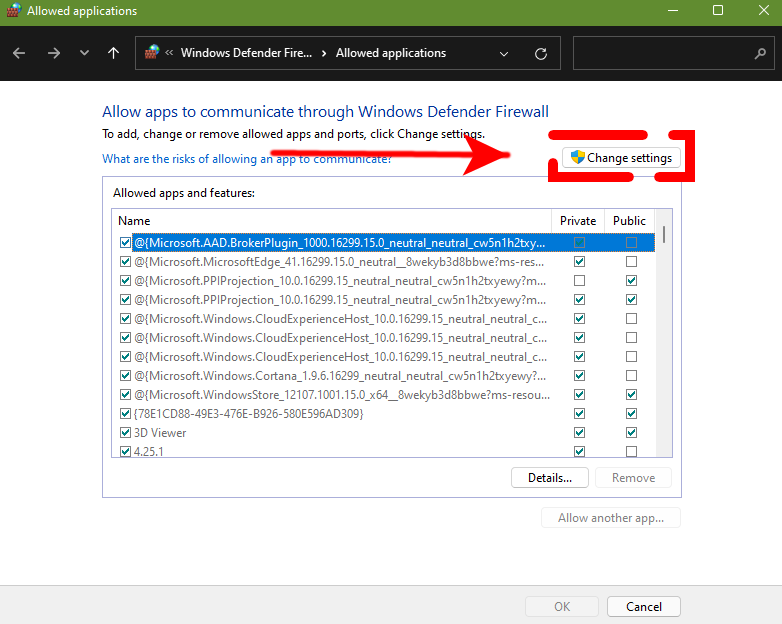Toggle Public checkbox for MicrosoftEdge

(631, 261)
